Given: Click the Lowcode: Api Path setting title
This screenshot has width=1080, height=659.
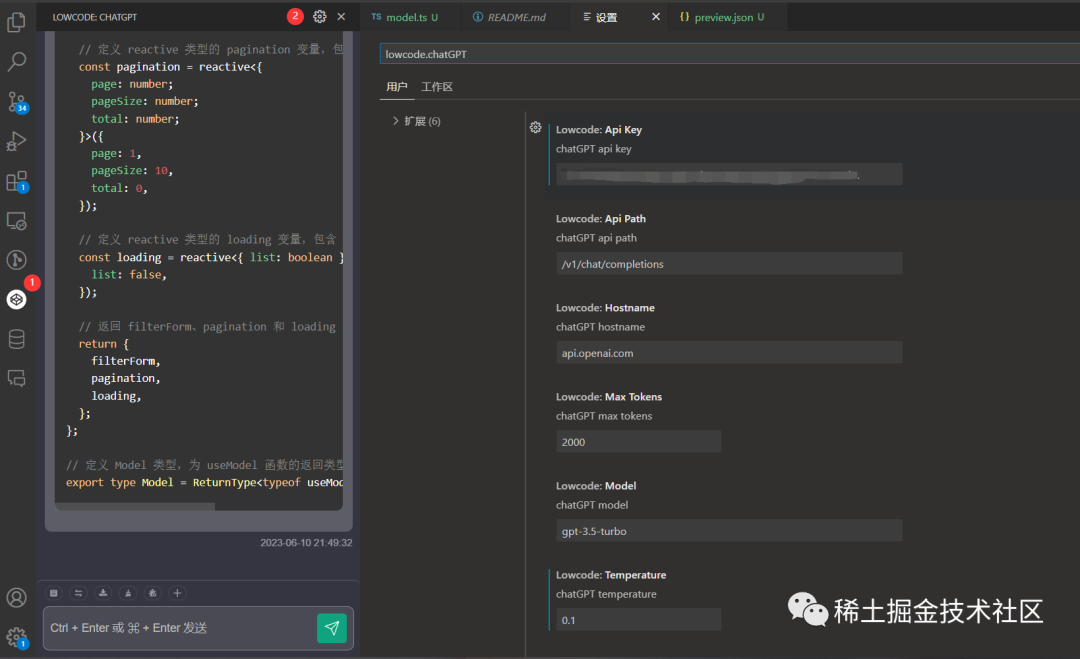Looking at the screenshot, I should (x=601, y=218).
